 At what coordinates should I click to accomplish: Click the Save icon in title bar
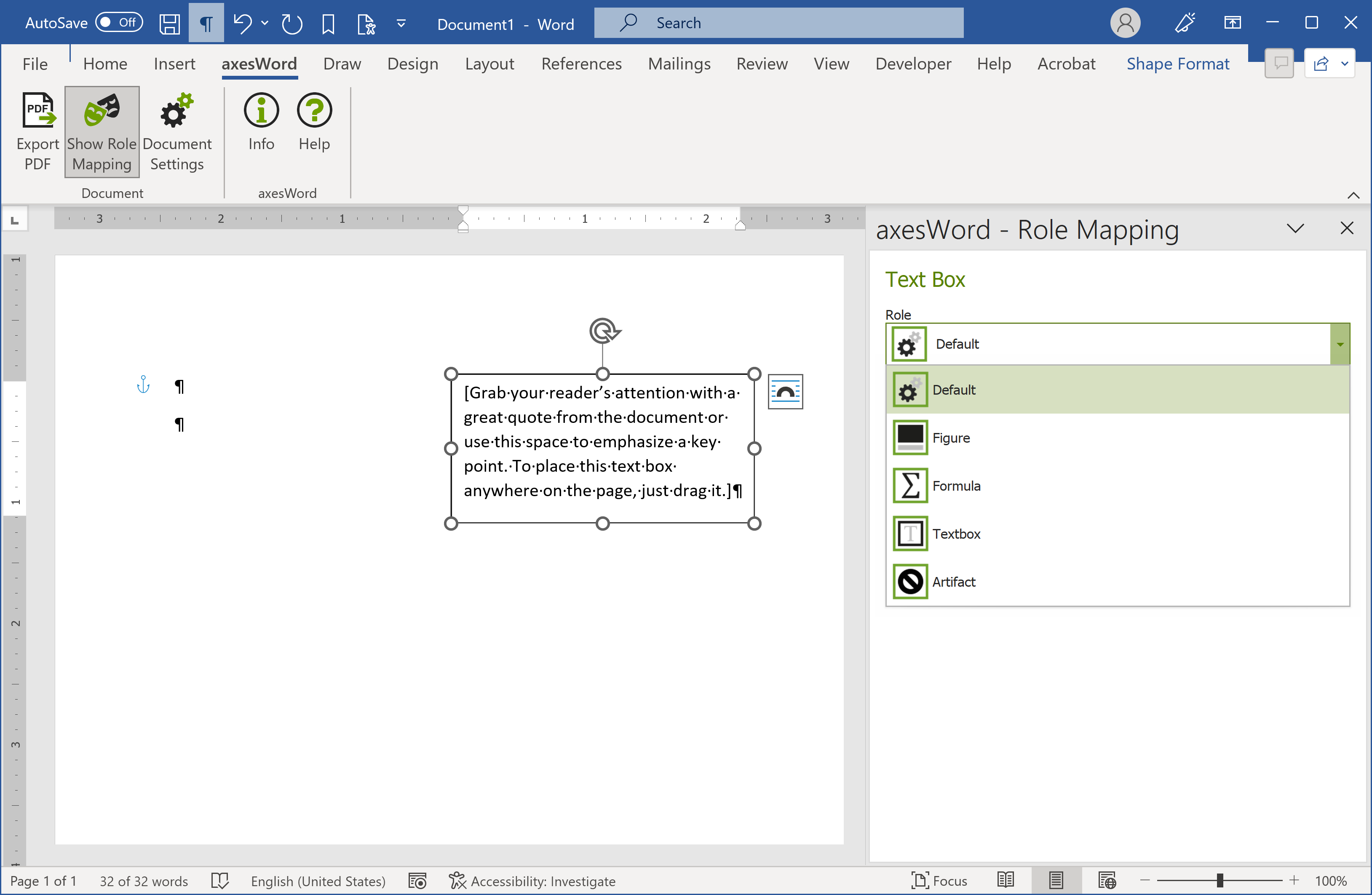point(169,24)
